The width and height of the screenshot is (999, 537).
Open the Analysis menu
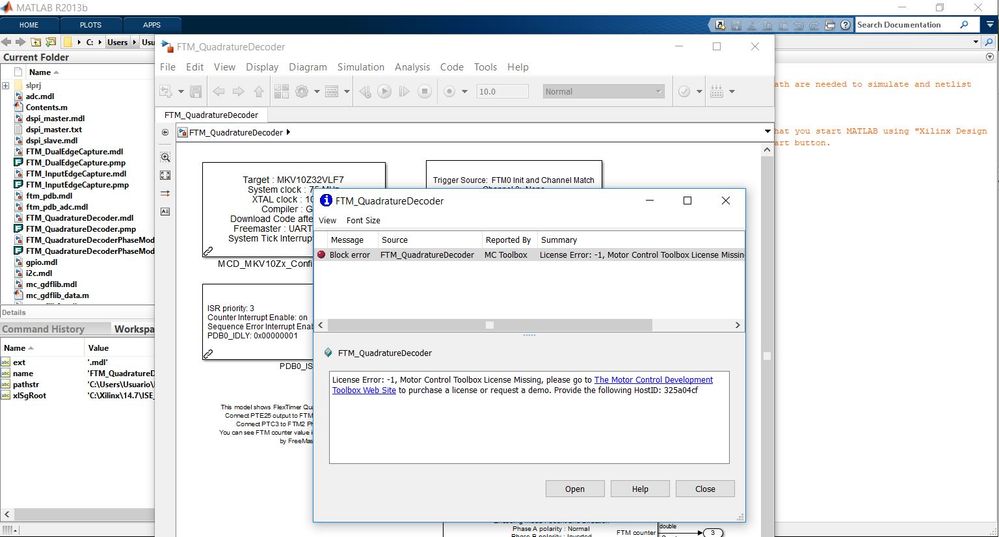[412, 67]
